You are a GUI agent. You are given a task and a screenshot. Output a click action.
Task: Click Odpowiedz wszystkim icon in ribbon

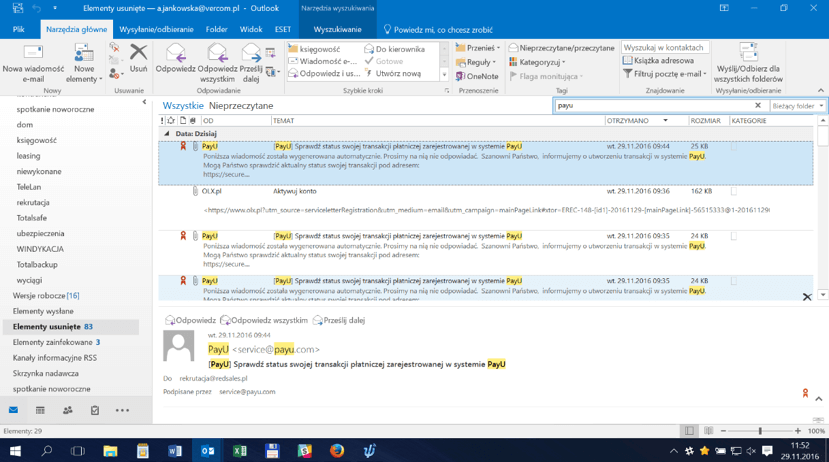217,54
